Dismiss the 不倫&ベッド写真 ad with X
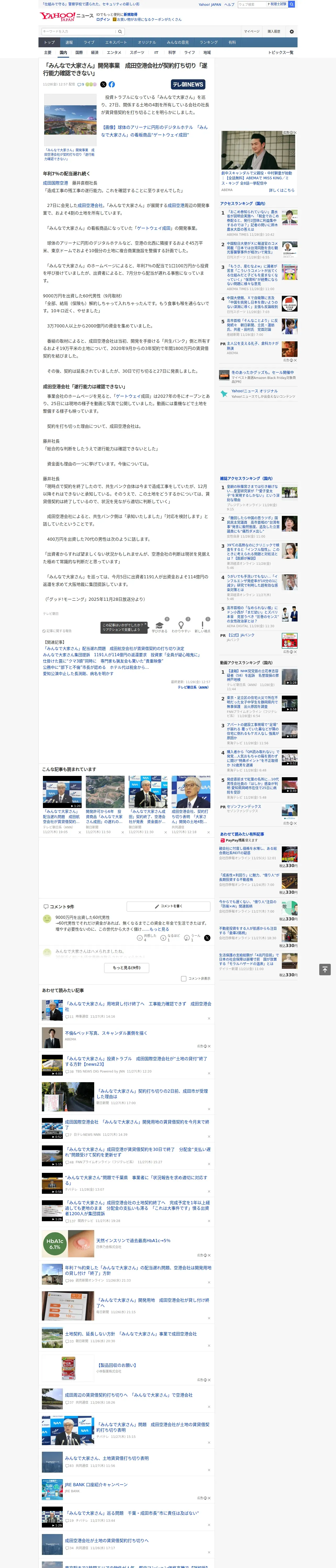 point(209,1047)
